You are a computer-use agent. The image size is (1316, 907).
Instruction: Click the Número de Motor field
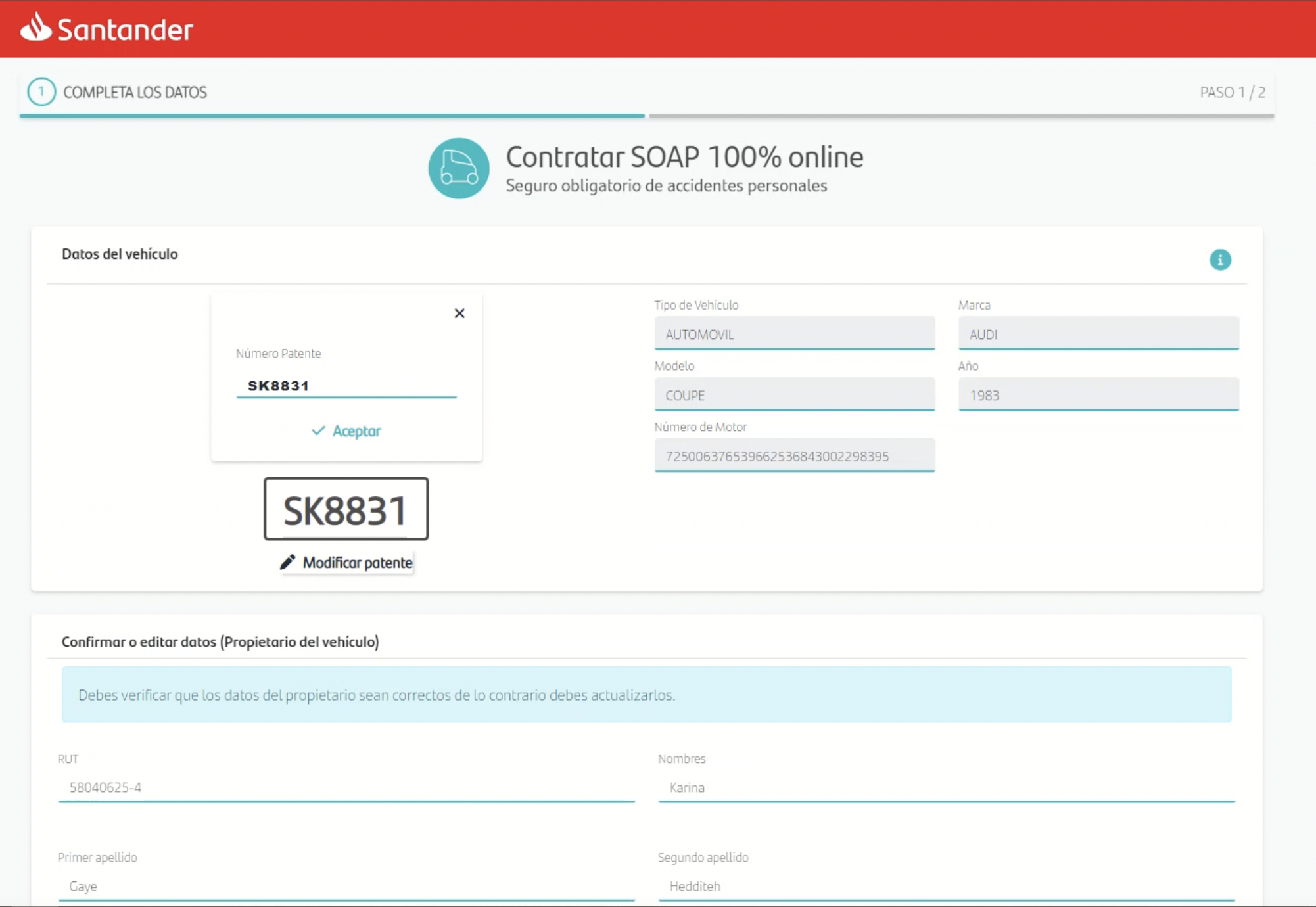click(x=794, y=456)
